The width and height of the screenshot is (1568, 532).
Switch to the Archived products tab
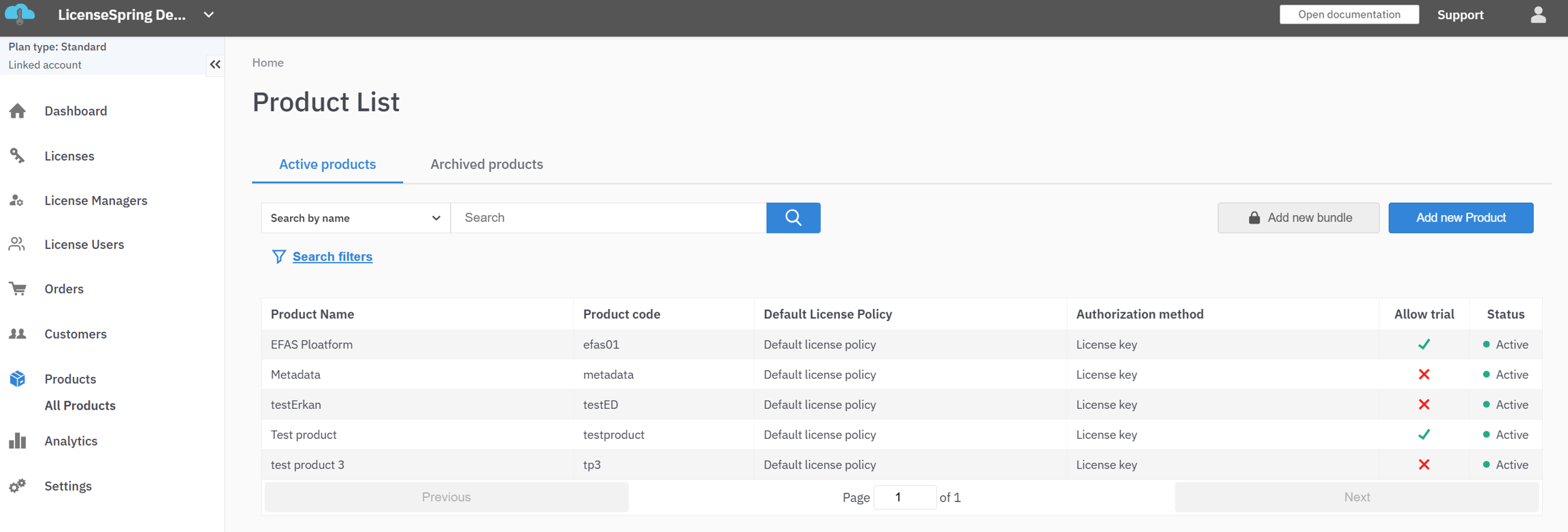click(486, 164)
